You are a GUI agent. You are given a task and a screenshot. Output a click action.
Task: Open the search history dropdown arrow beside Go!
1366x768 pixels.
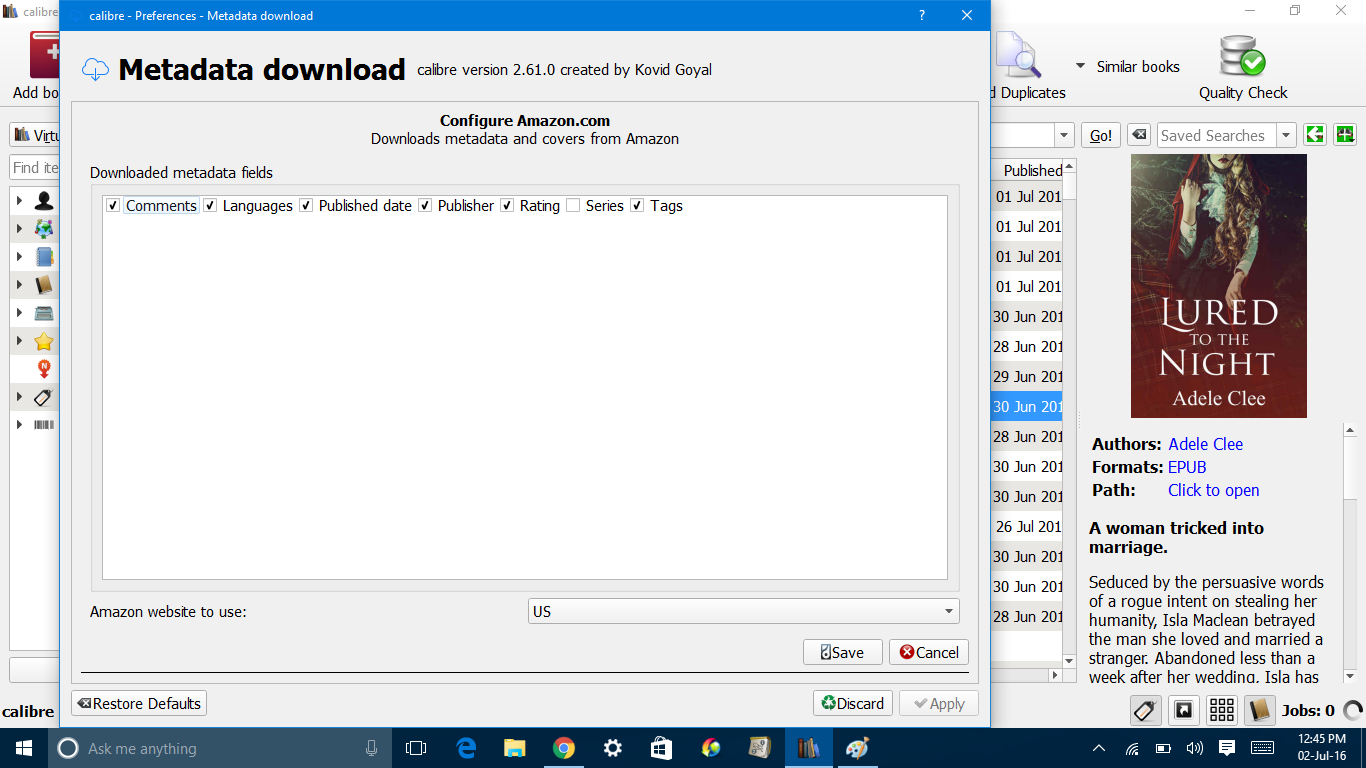click(x=1065, y=135)
